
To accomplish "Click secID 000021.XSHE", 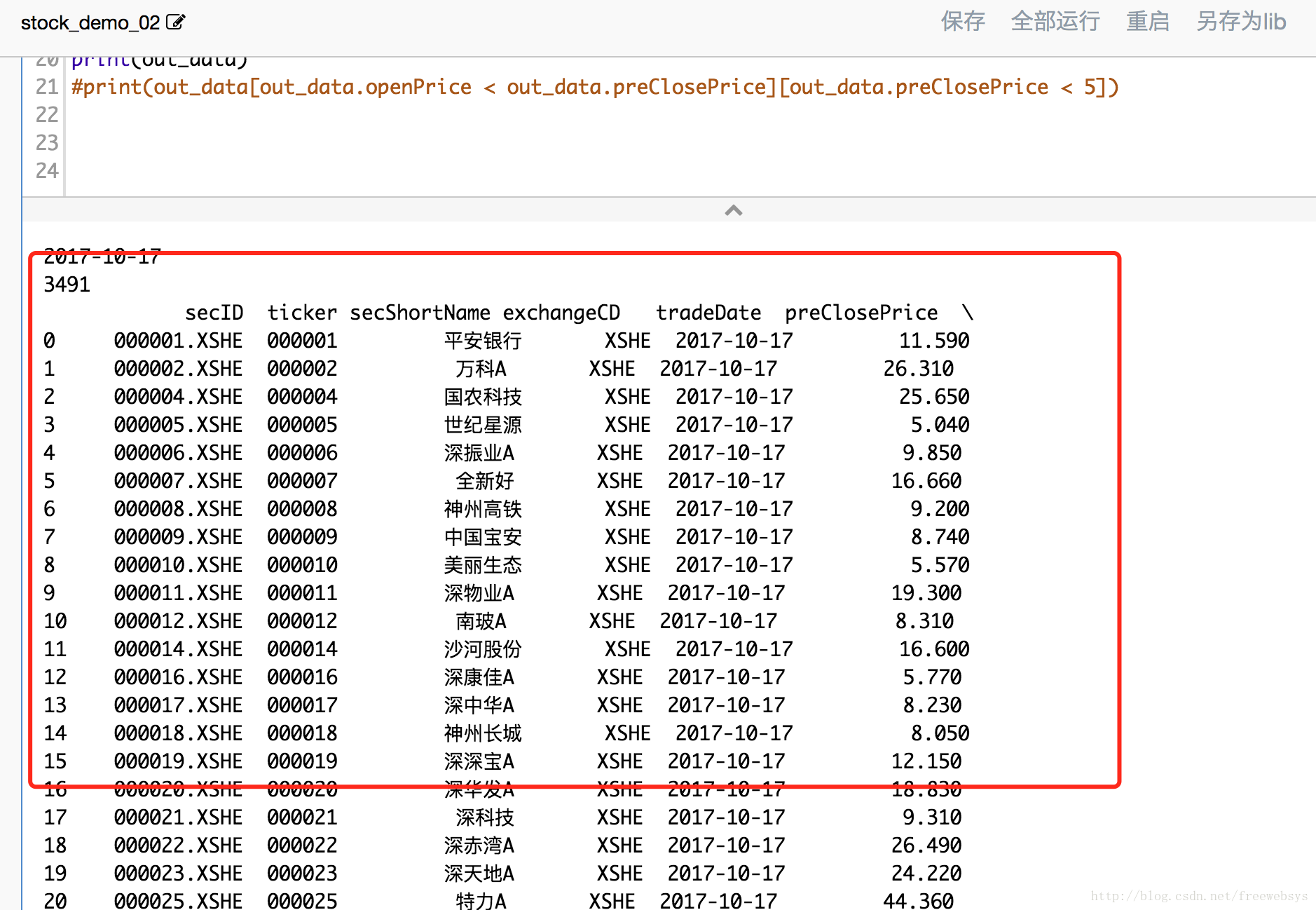I will coord(178,817).
